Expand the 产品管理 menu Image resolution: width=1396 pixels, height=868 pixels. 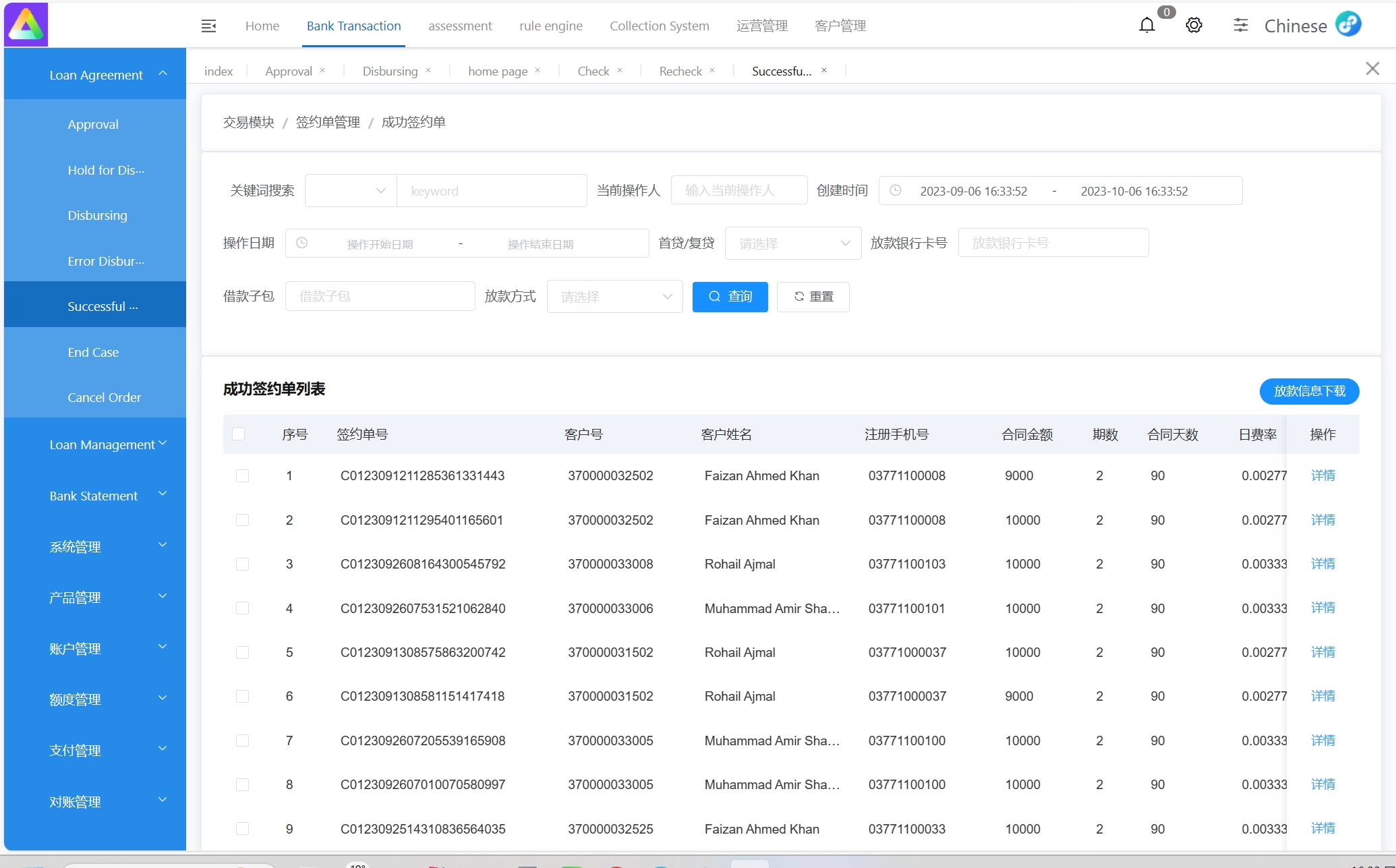(95, 597)
